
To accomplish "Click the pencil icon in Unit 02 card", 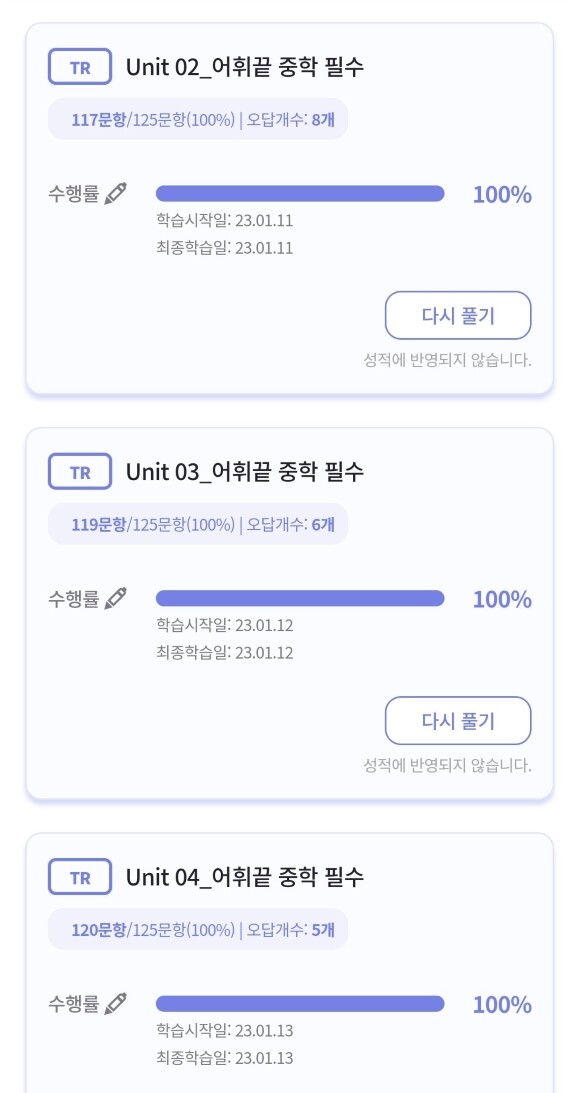I will point(116,194).
